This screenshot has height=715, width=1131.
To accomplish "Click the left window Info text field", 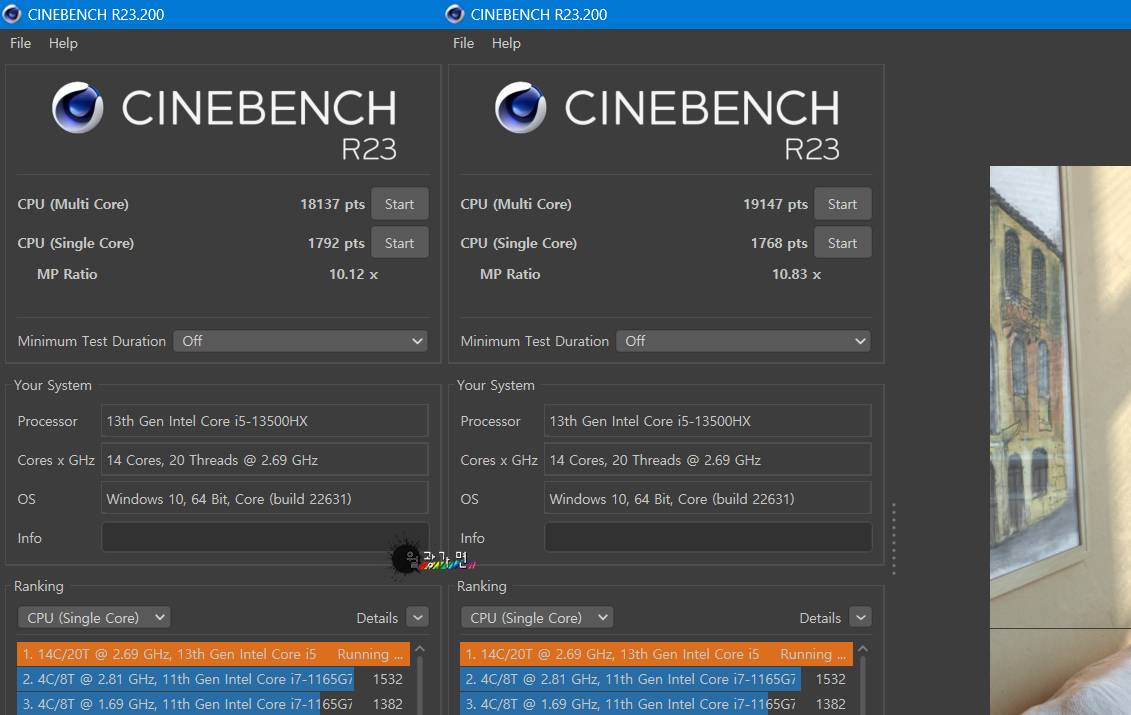I will coord(265,538).
